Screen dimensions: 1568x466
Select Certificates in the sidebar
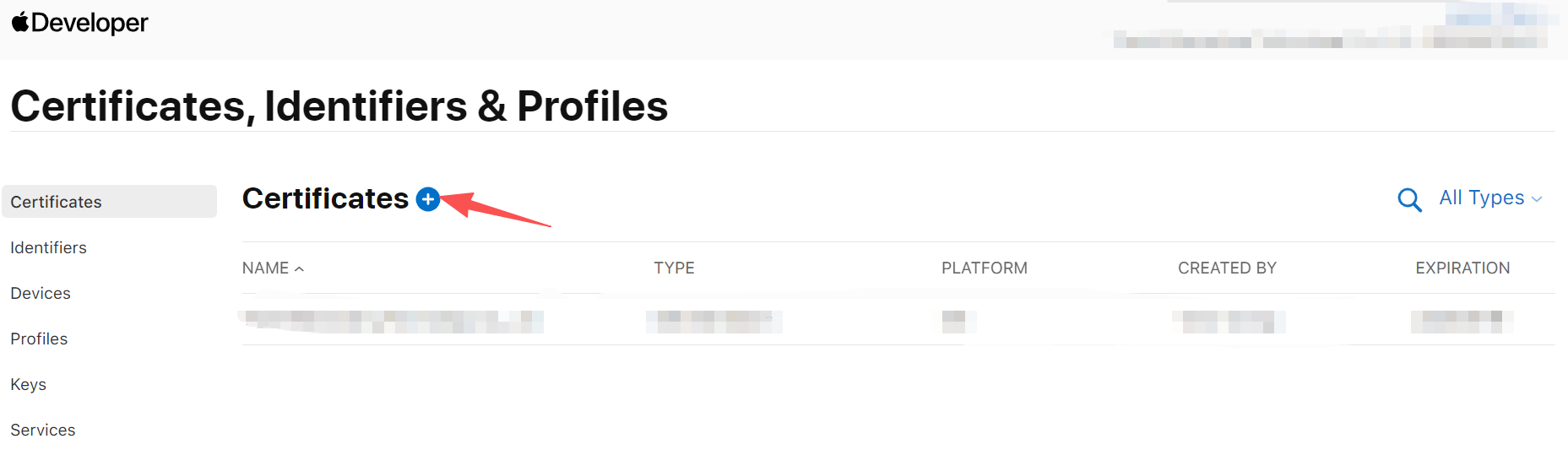(x=57, y=202)
